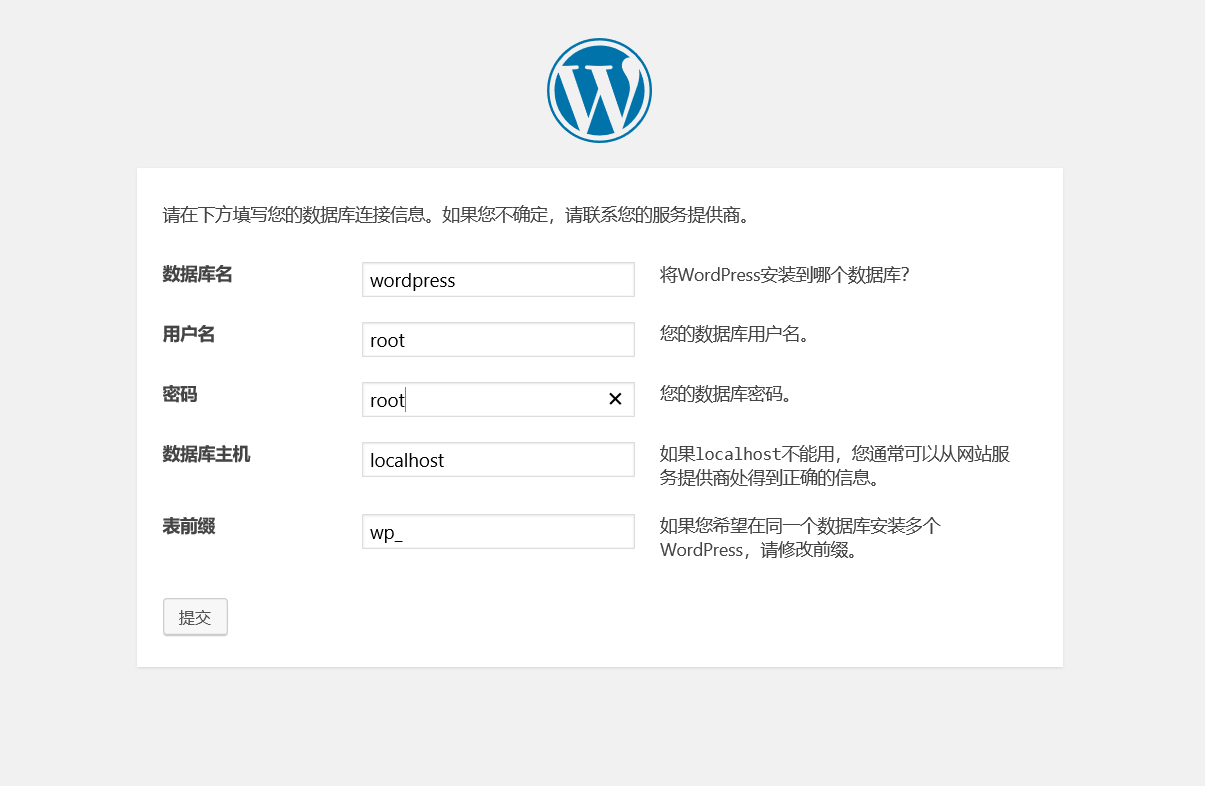Click the text 将WordPress安装到哪个数据库?
This screenshot has height=786, width=1205.
point(784,275)
